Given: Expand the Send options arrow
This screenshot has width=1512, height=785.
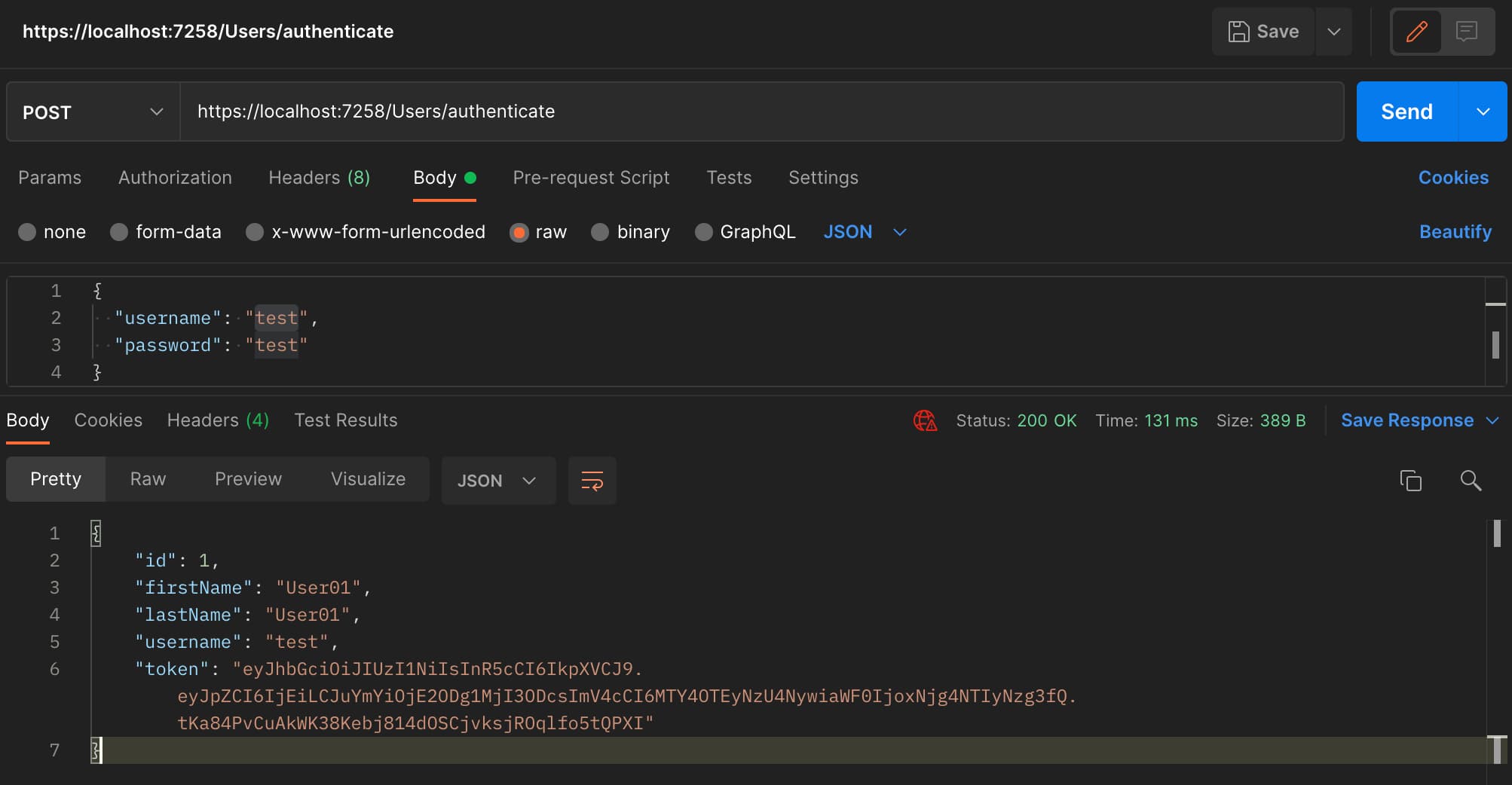Looking at the screenshot, I should coord(1483,111).
